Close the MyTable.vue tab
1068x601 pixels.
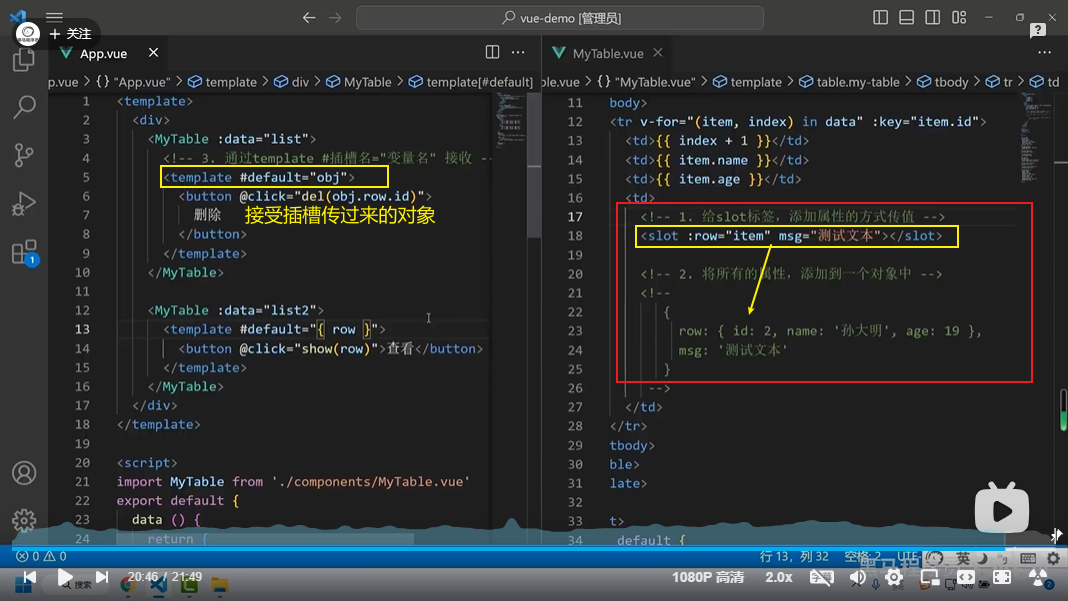coord(657,52)
